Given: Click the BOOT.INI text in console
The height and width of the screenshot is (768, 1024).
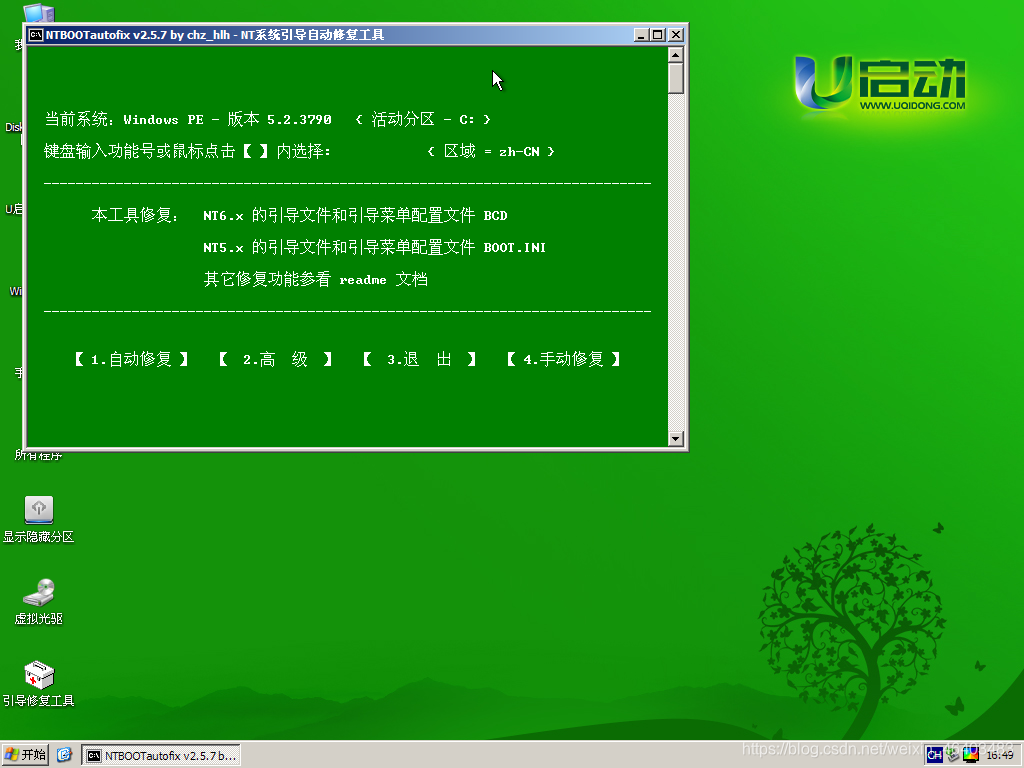Looking at the screenshot, I should point(515,248).
